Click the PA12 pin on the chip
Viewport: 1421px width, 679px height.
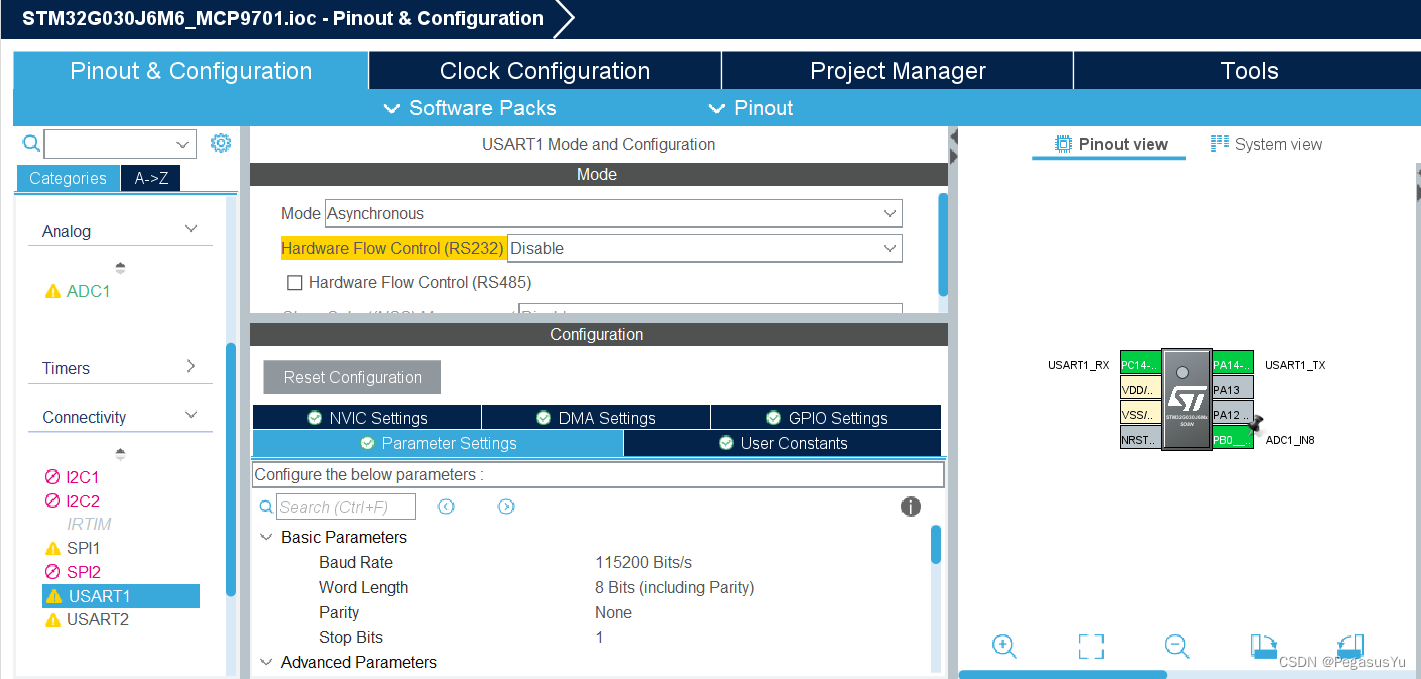pos(1233,414)
